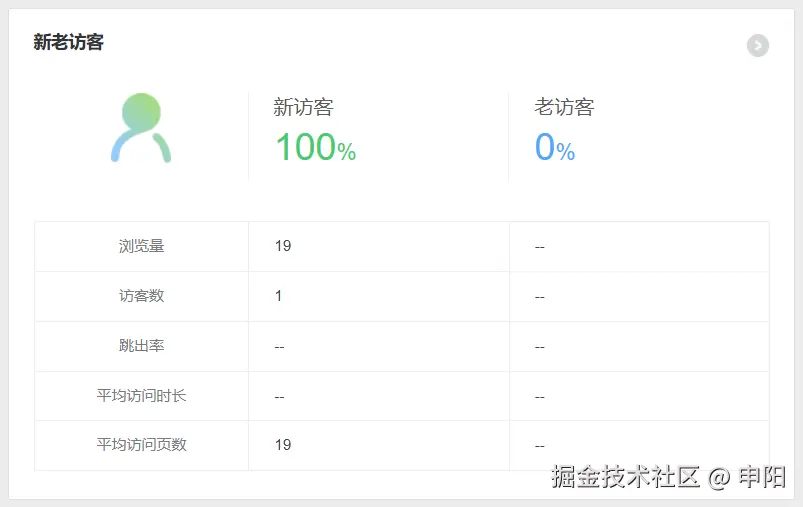Click the 平均访问时长 row label
The height and width of the screenshot is (507, 803).
pyautogui.click(x=141, y=396)
